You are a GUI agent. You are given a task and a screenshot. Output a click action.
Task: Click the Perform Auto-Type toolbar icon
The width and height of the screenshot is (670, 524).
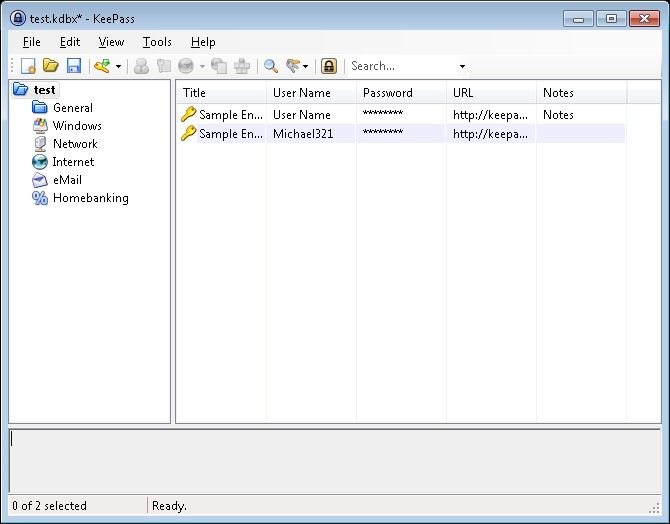(242, 66)
